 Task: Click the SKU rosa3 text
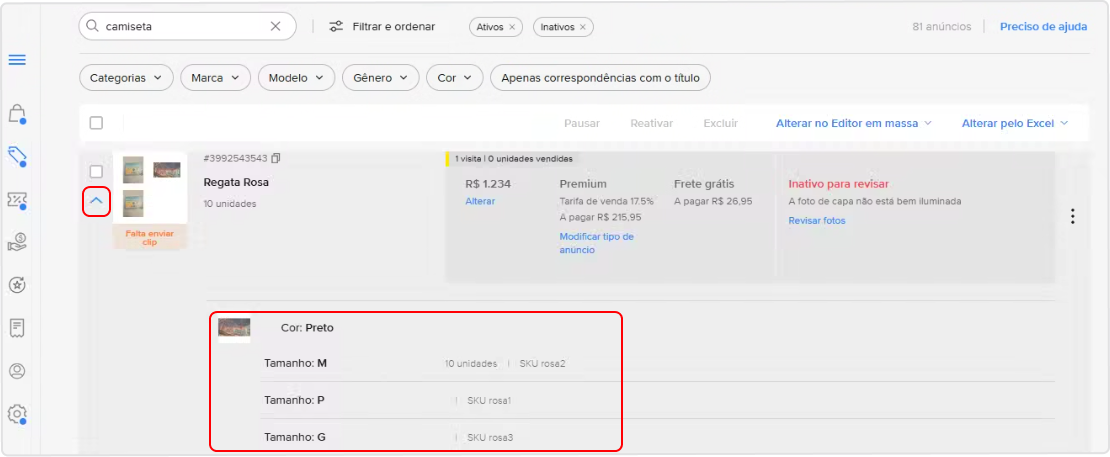490,437
